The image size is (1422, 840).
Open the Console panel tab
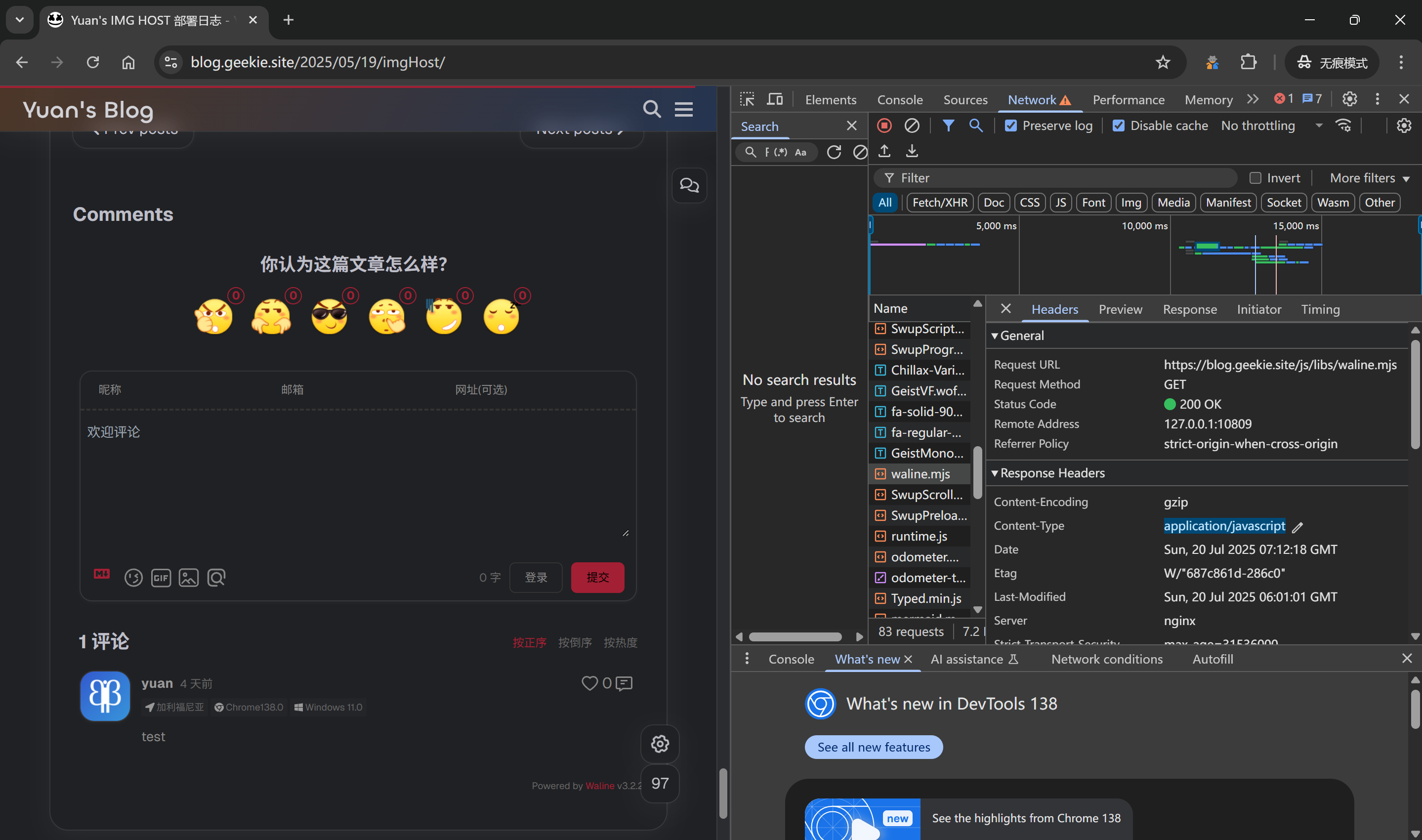coord(899,100)
